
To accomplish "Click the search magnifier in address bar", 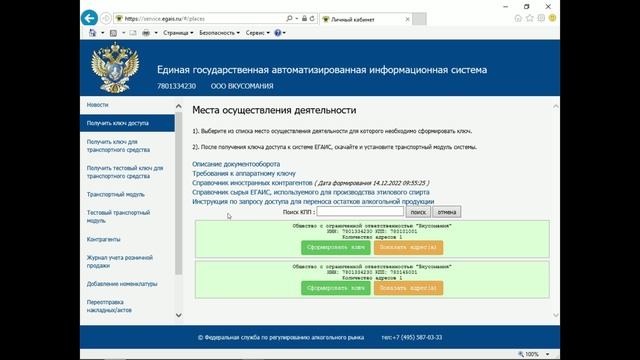I will 289,18.
